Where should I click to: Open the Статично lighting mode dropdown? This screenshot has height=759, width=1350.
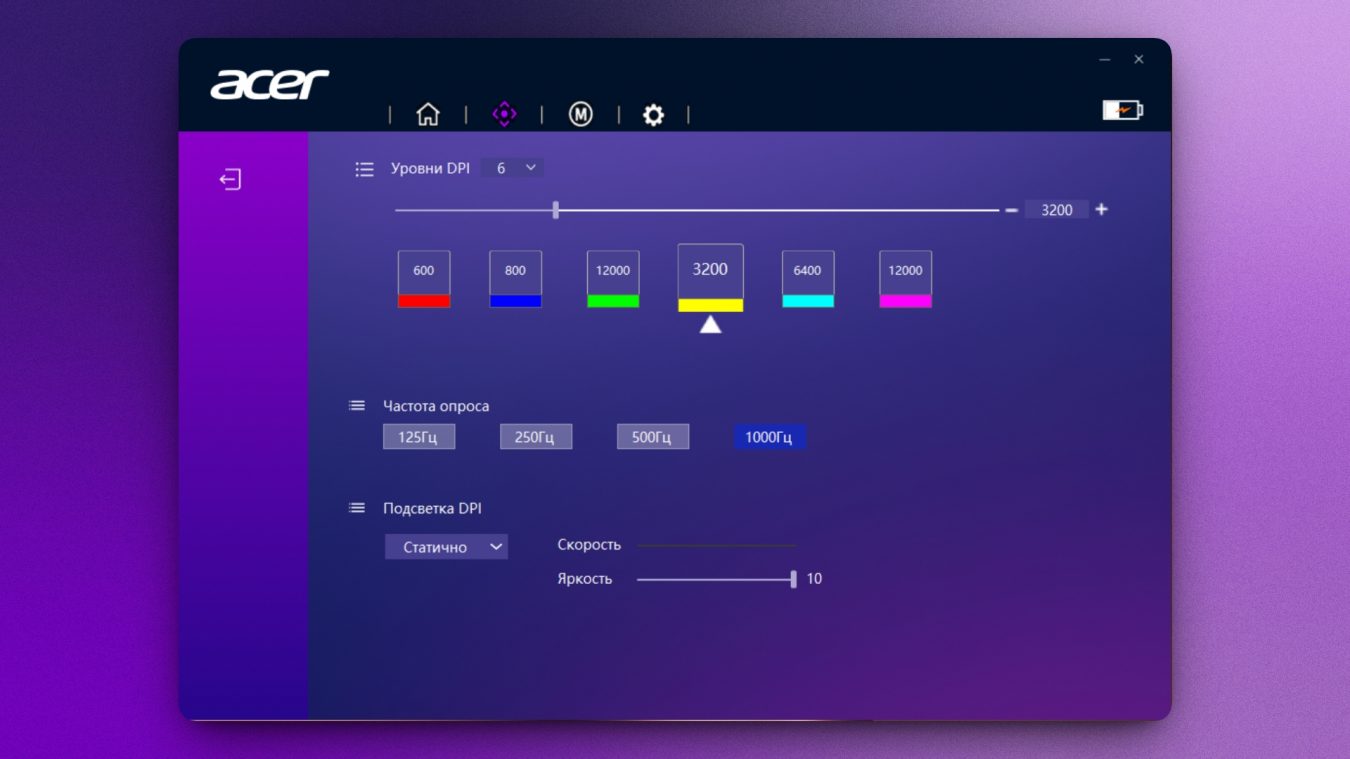tap(446, 547)
